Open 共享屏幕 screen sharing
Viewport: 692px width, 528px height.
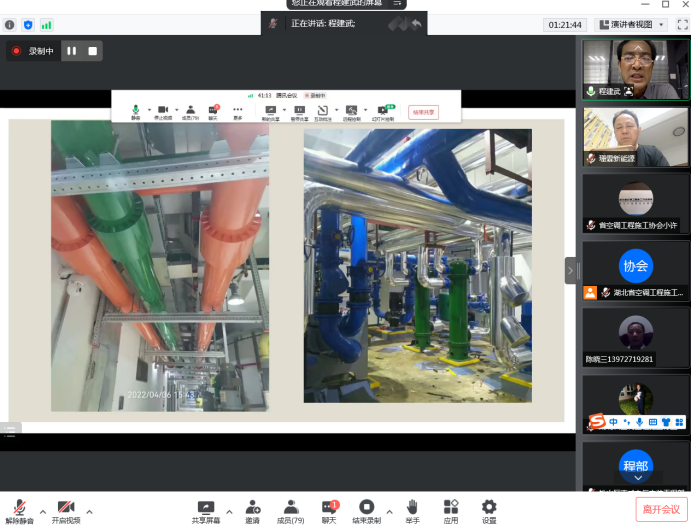[x=206, y=512]
